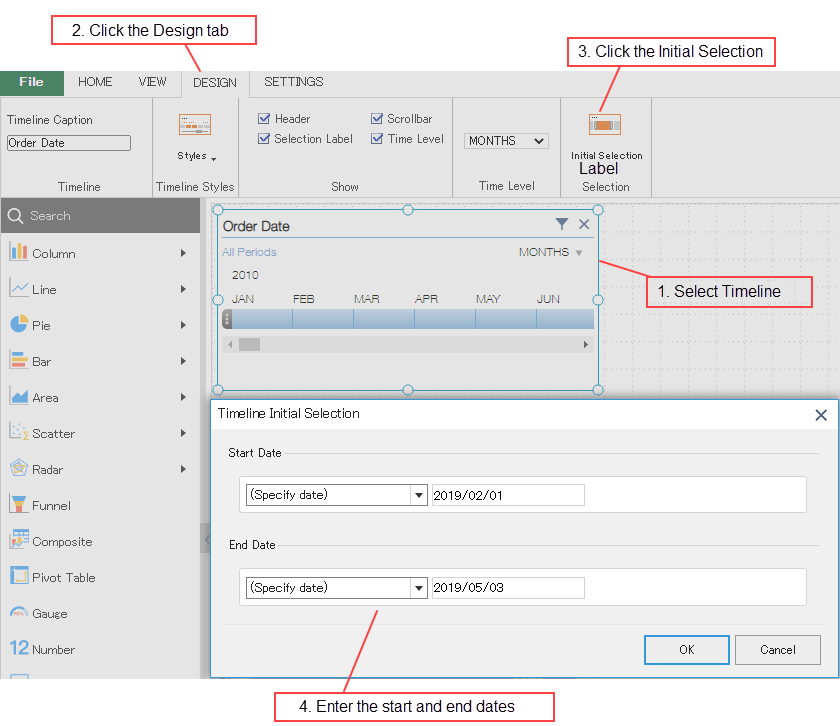Toggle the Scrollbar checkbox
The image size is (840, 726).
(377, 118)
